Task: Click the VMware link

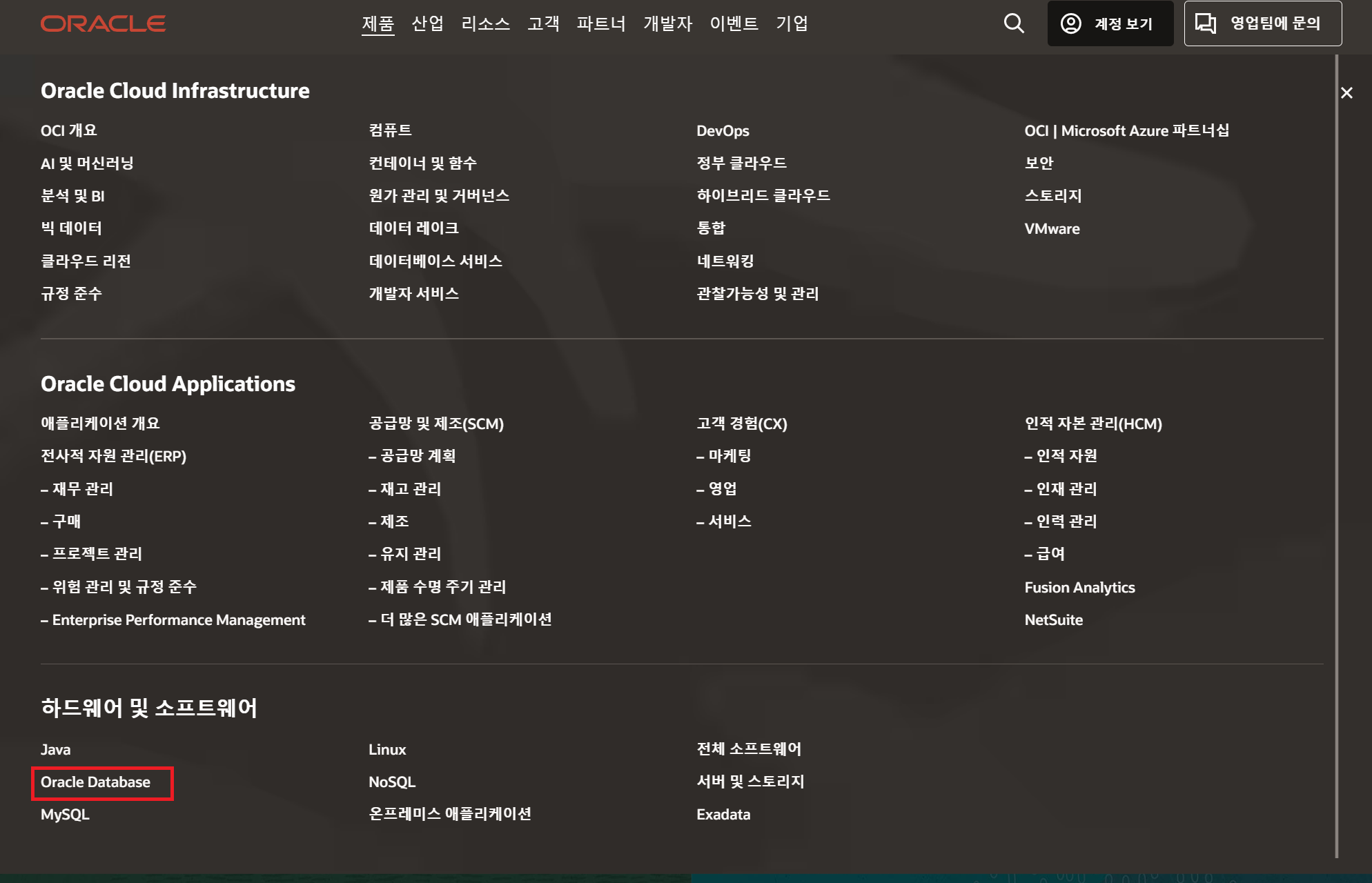Action: pyautogui.click(x=1052, y=229)
